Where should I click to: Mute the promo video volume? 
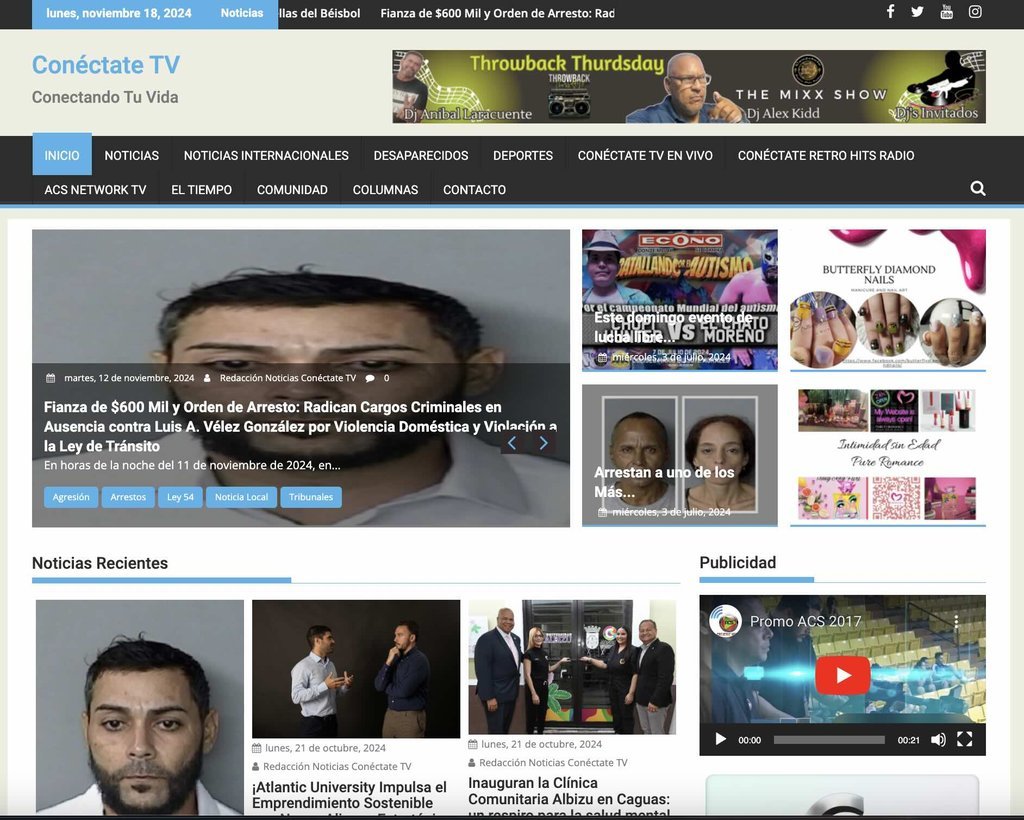[938, 740]
